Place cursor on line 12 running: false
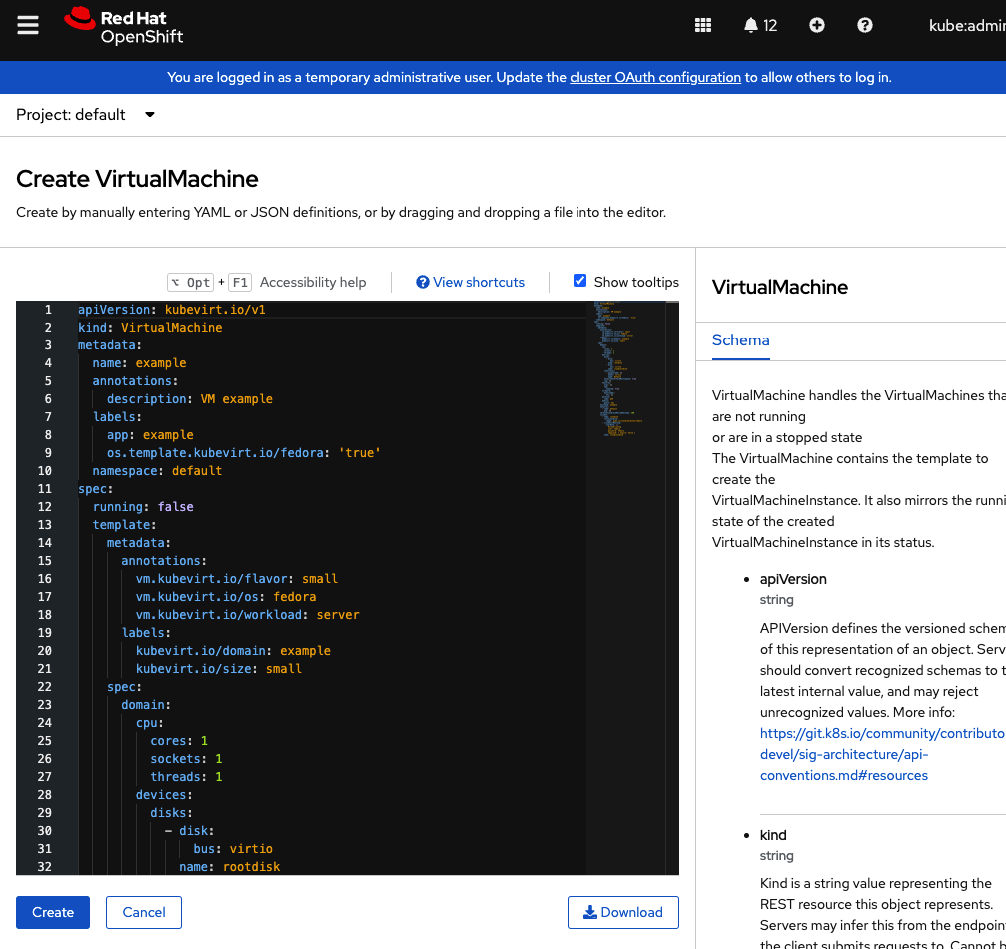 143,507
